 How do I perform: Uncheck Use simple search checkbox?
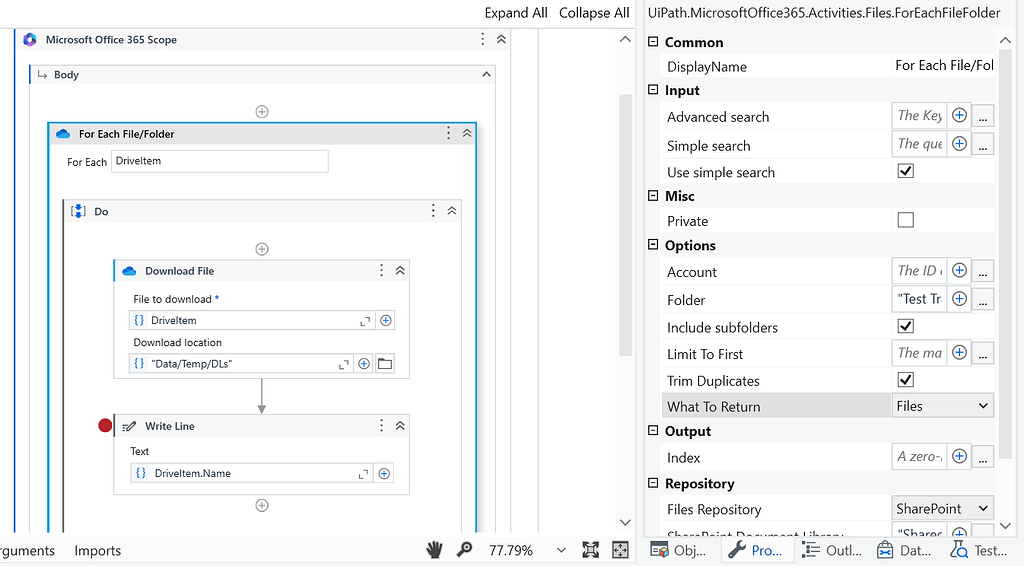click(906, 172)
